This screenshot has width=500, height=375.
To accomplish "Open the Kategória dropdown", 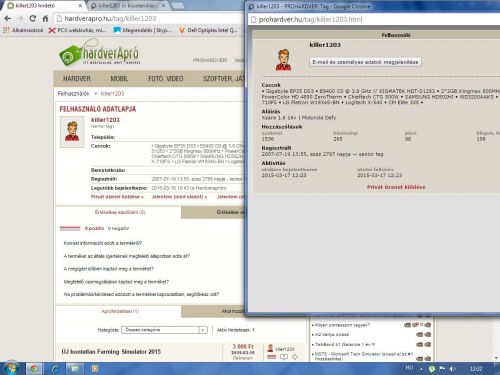I will [x=164, y=330].
